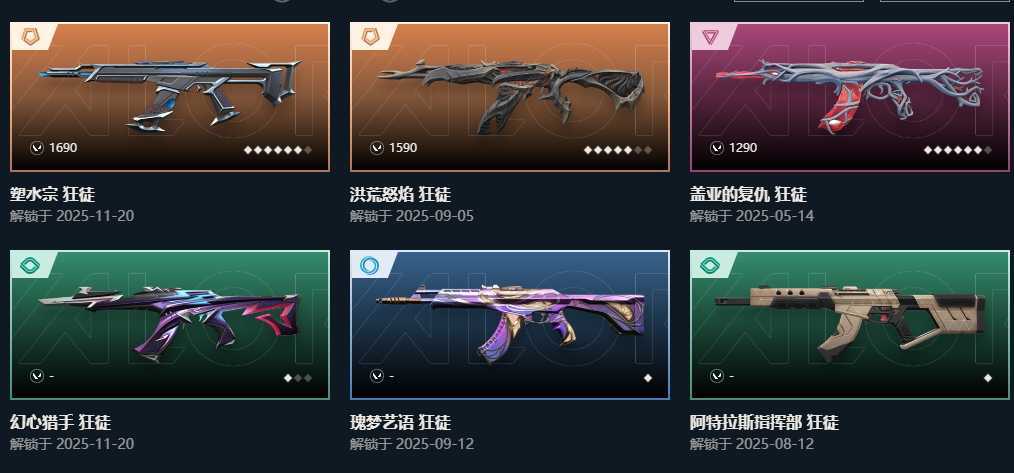Click the VP currency icon beside 1290
Image resolution: width=1014 pixels, height=473 pixels.
click(x=717, y=148)
